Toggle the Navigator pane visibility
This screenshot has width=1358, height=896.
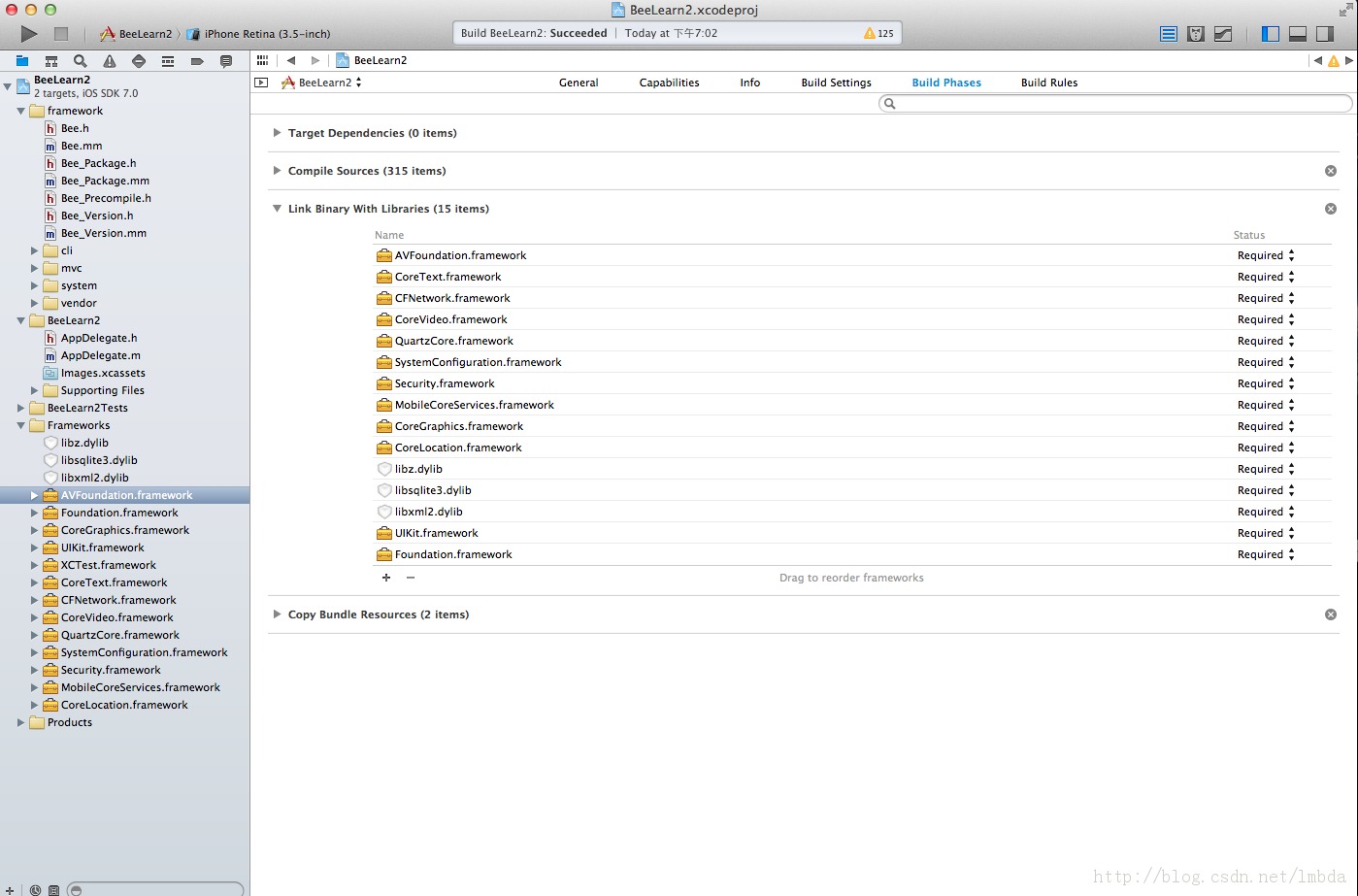1271,34
